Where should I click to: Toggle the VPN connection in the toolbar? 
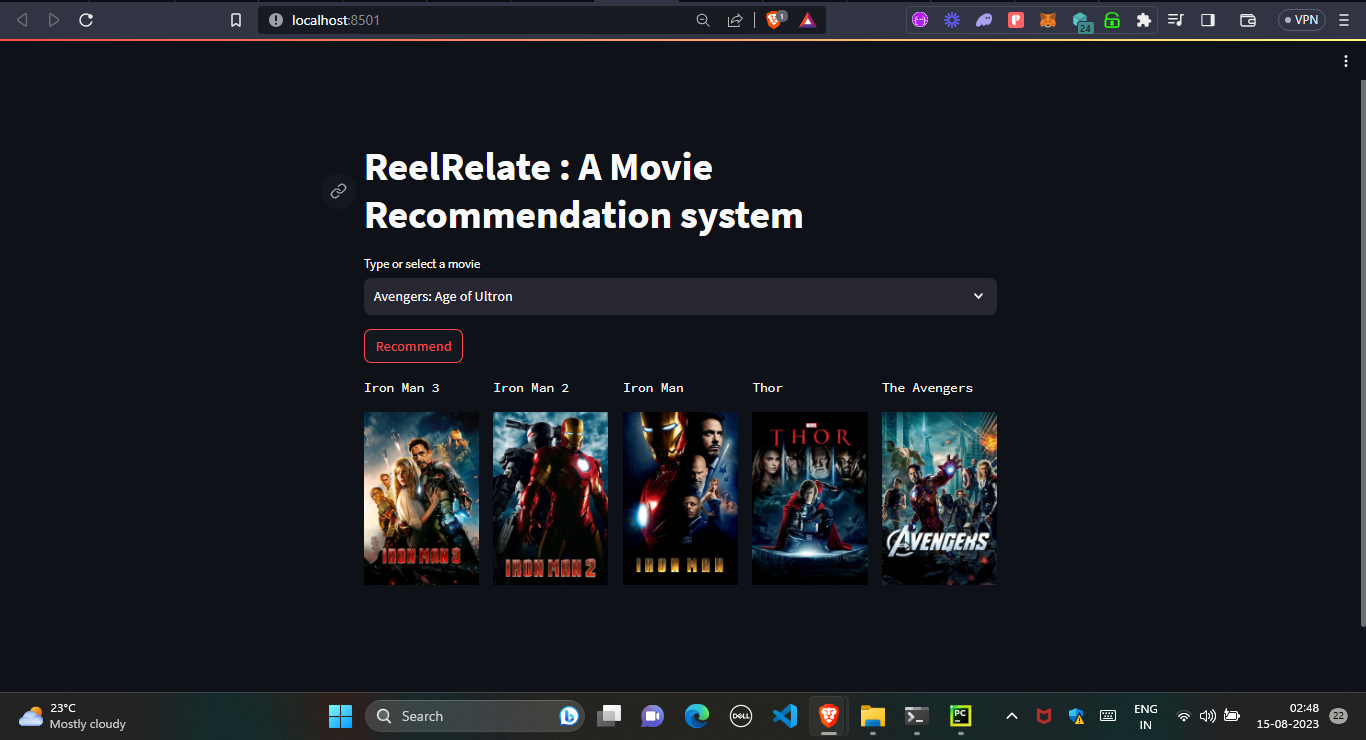[x=1301, y=19]
